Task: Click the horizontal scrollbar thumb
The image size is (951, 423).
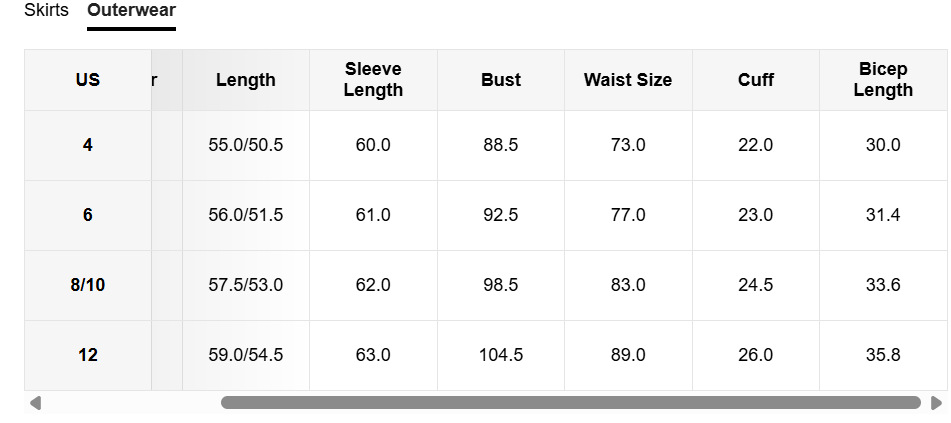Action: tap(570, 403)
